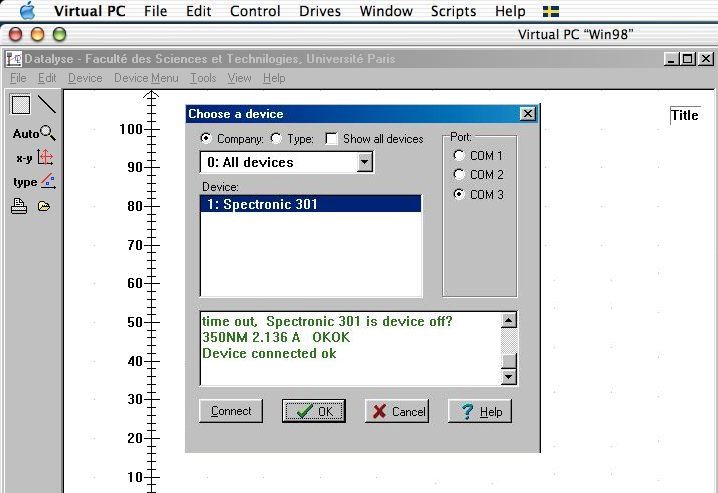Click the time out log message line
This screenshot has height=493, width=718.
point(327,321)
